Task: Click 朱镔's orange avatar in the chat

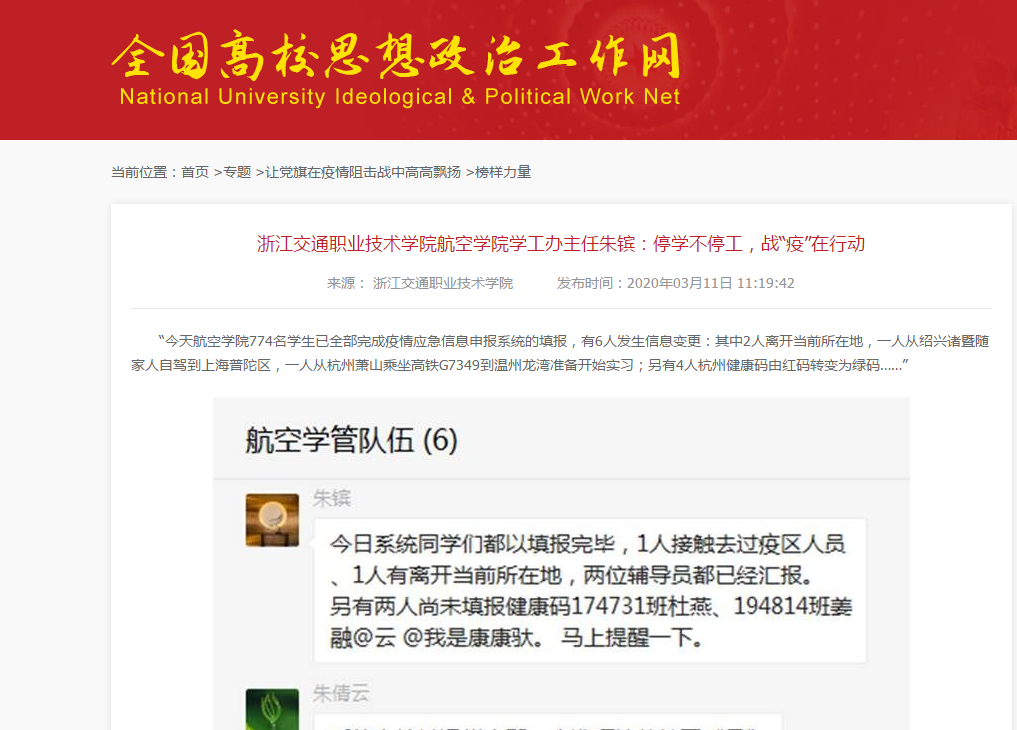Action: tap(272, 520)
